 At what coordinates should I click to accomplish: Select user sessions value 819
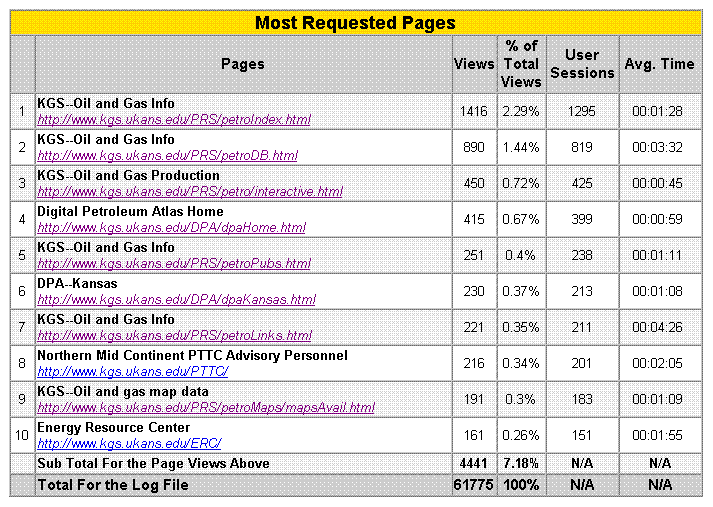pyautogui.click(x=582, y=147)
